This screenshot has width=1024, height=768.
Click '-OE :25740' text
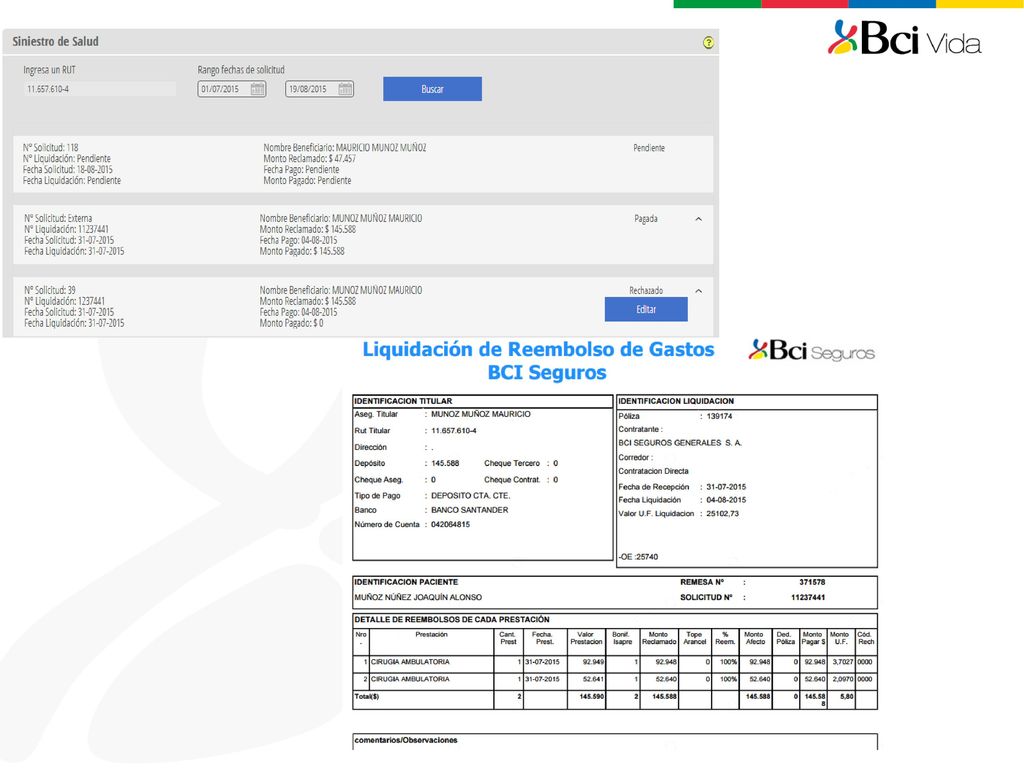point(638,557)
